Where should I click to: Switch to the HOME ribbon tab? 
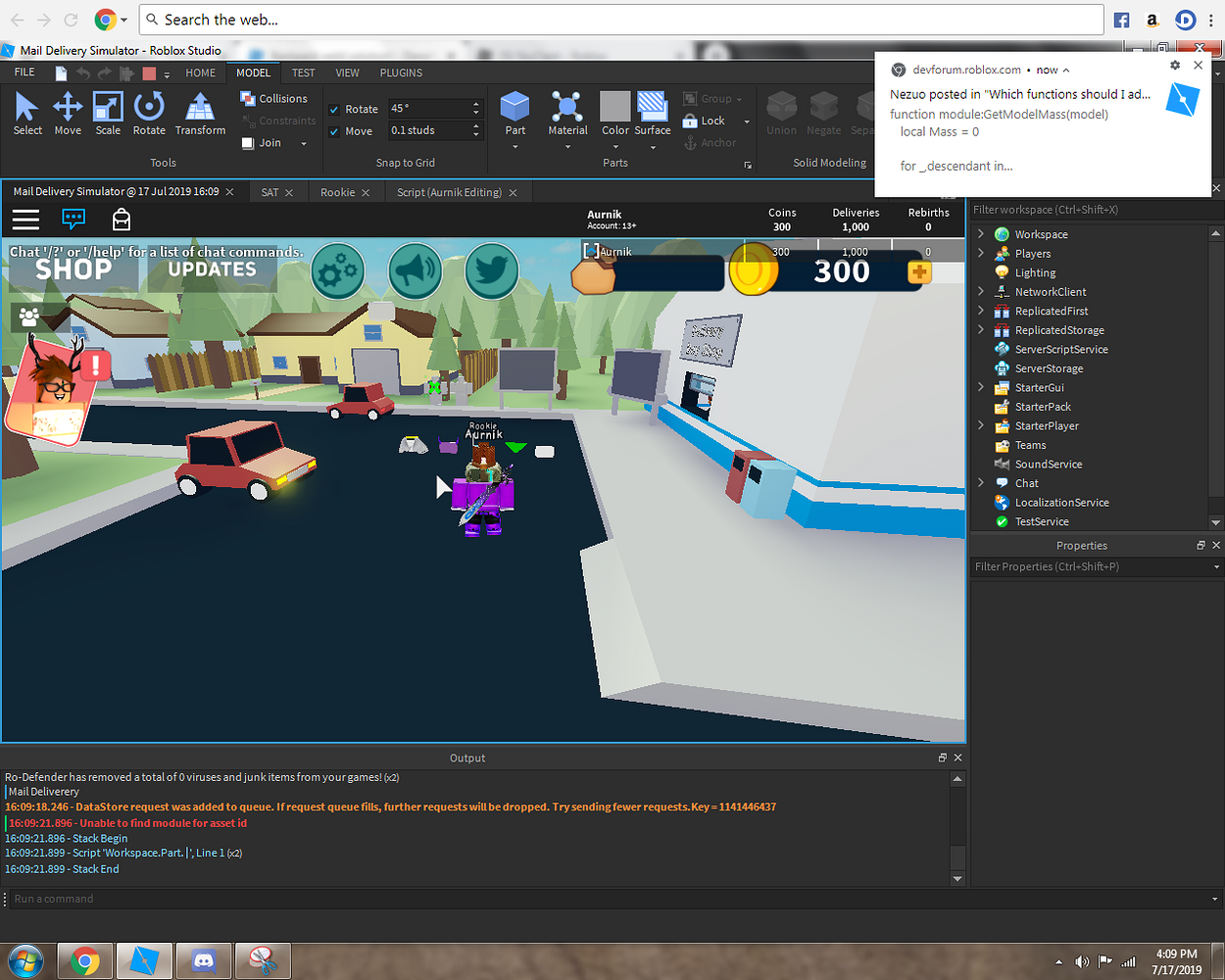pos(200,73)
